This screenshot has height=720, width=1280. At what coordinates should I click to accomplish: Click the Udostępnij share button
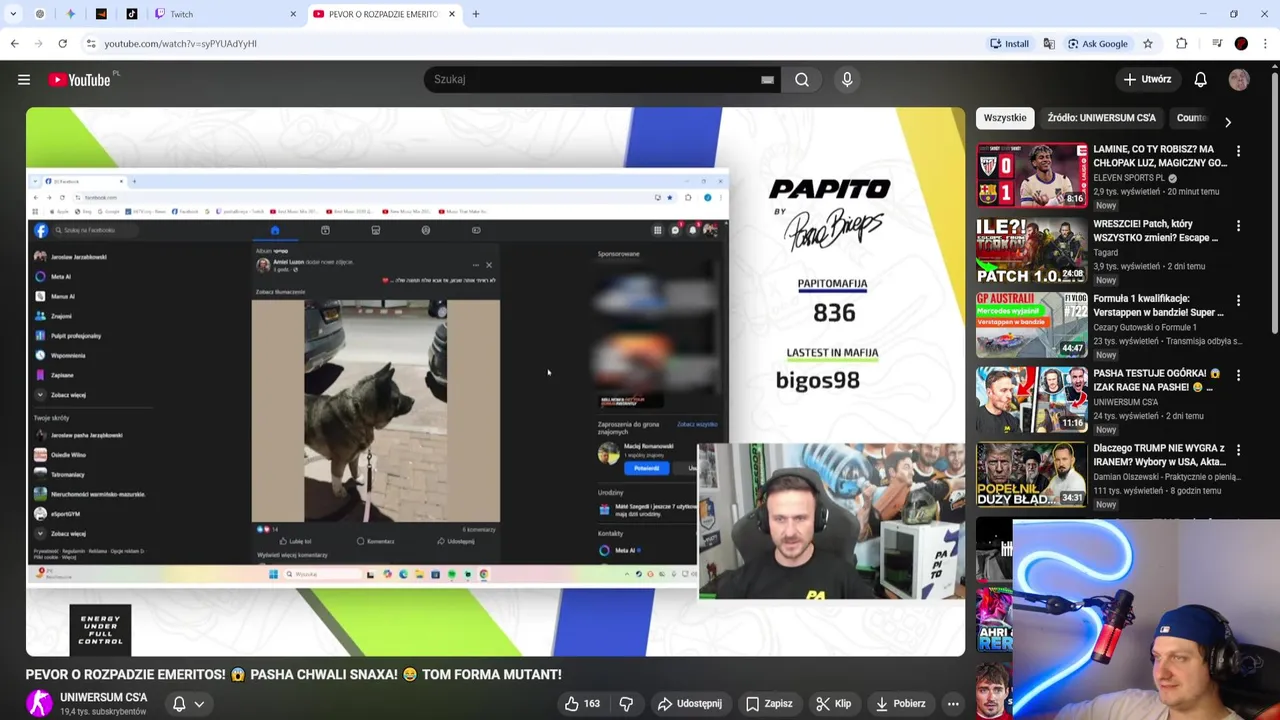(689, 704)
